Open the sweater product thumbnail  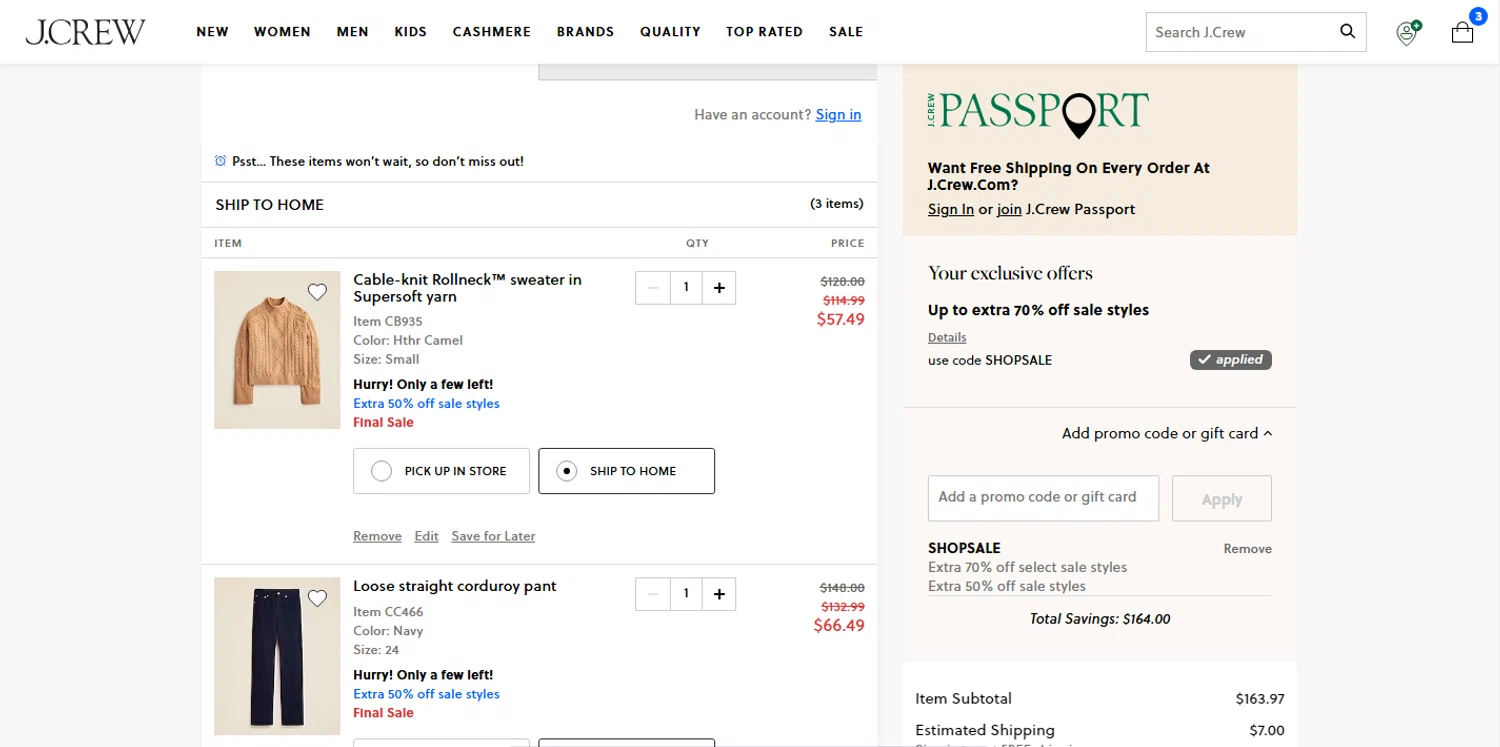[x=277, y=350]
